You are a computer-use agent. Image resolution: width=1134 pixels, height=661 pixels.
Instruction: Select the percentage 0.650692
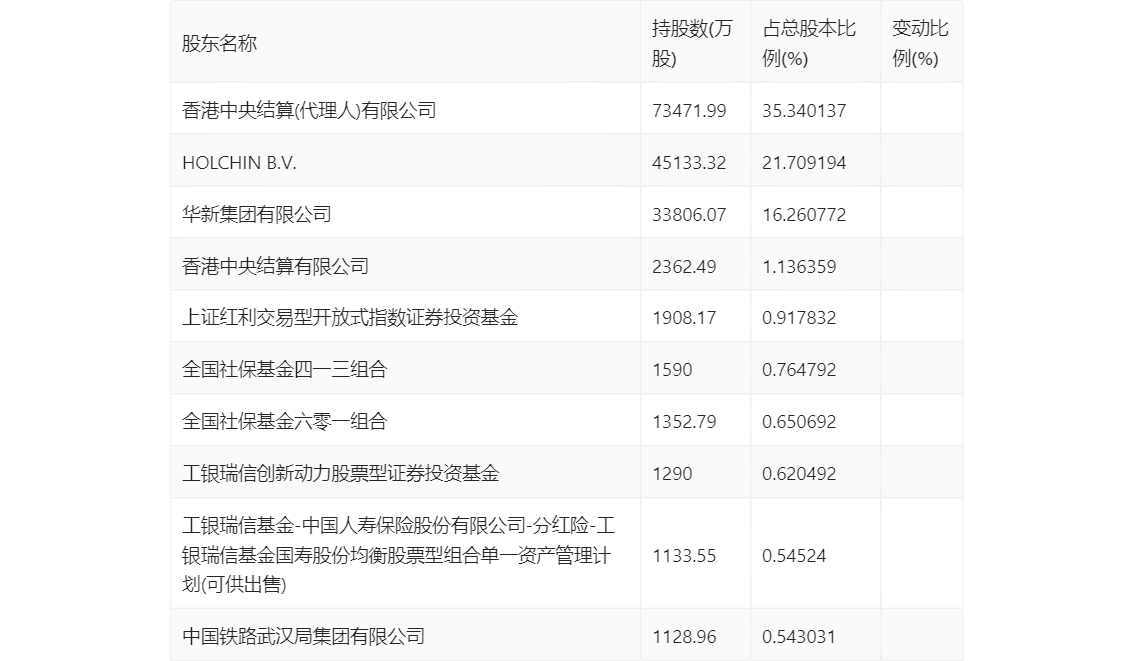click(798, 422)
